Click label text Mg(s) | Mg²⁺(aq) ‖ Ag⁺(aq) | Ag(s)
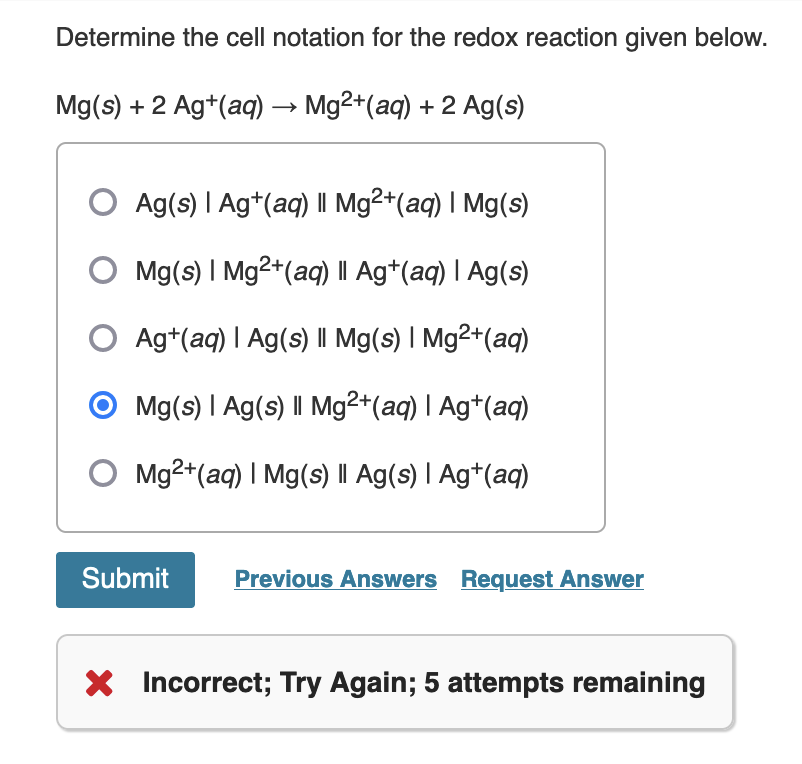Viewport: 802px width, 764px height. pyautogui.click(x=332, y=270)
